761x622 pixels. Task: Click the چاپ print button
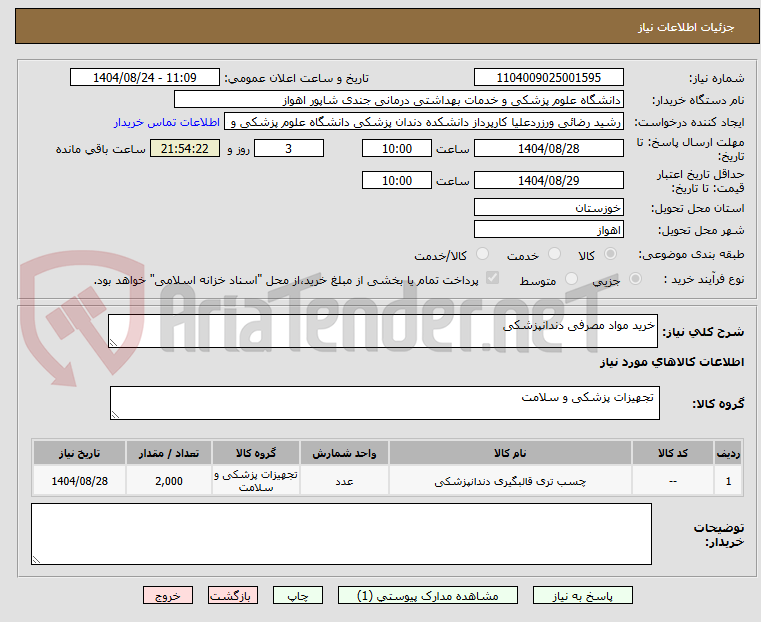tap(298, 595)
